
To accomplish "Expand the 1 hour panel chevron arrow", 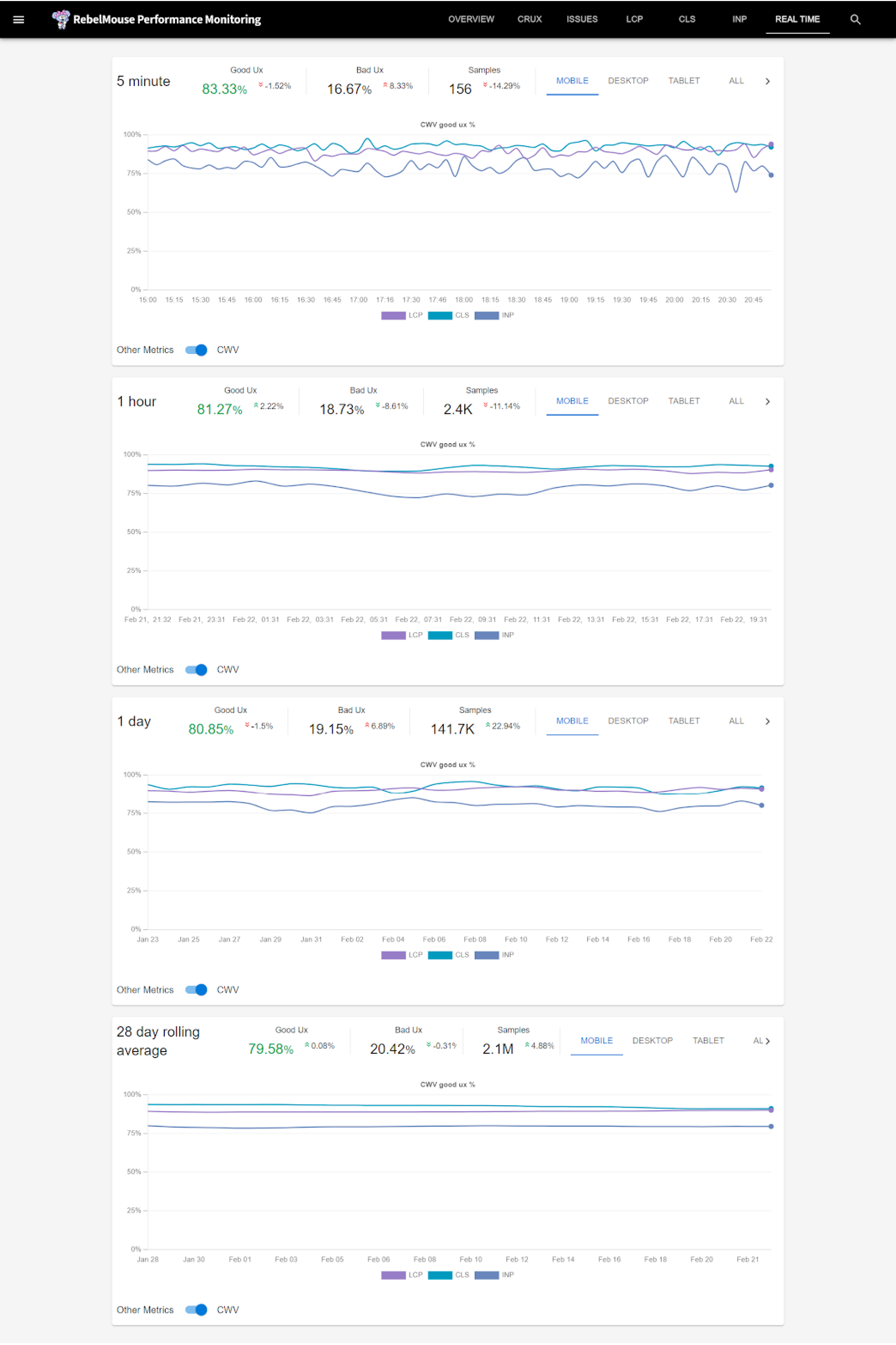I will tap(768, 401).
